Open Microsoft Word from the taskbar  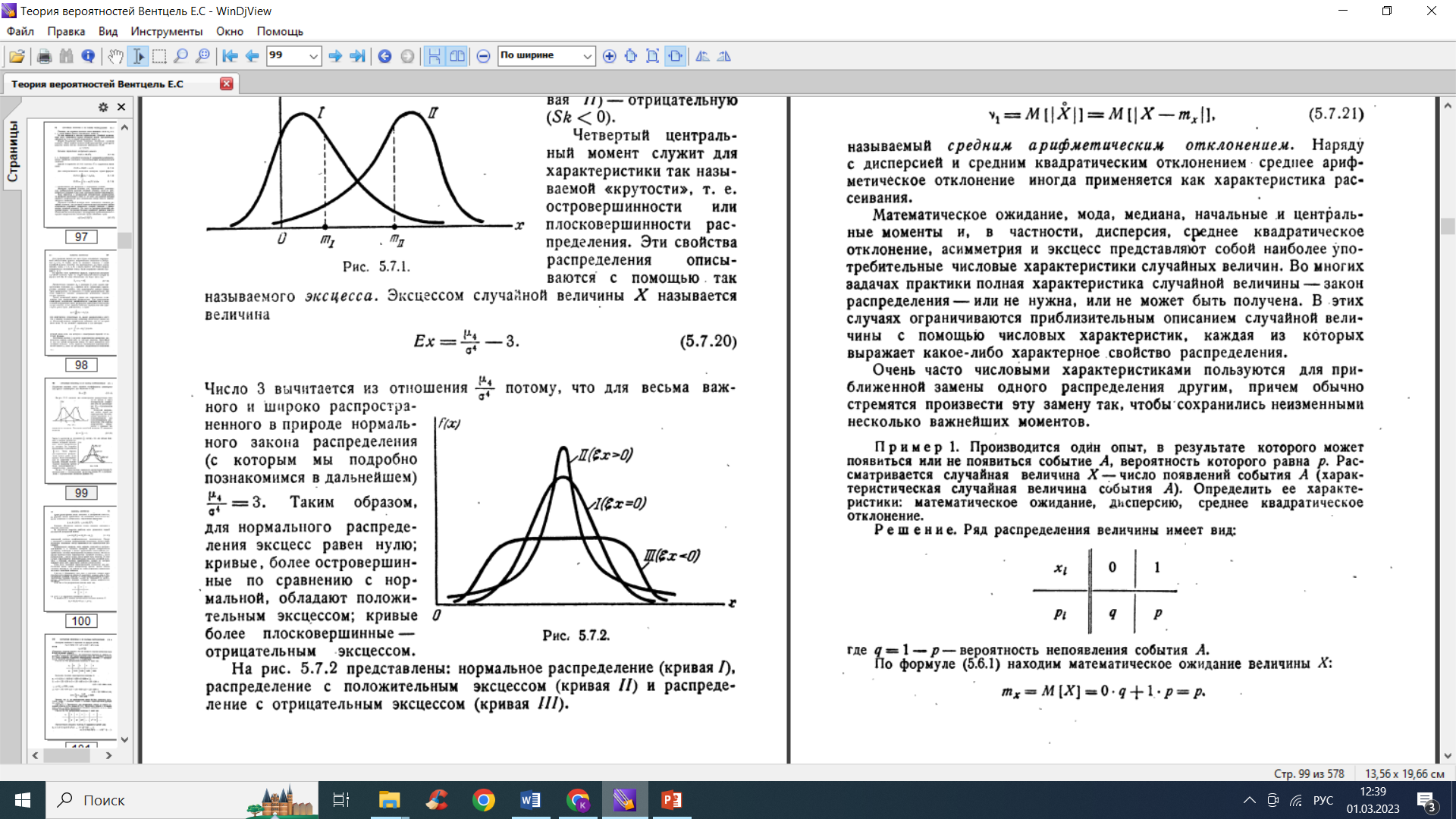tap(530, 800)
